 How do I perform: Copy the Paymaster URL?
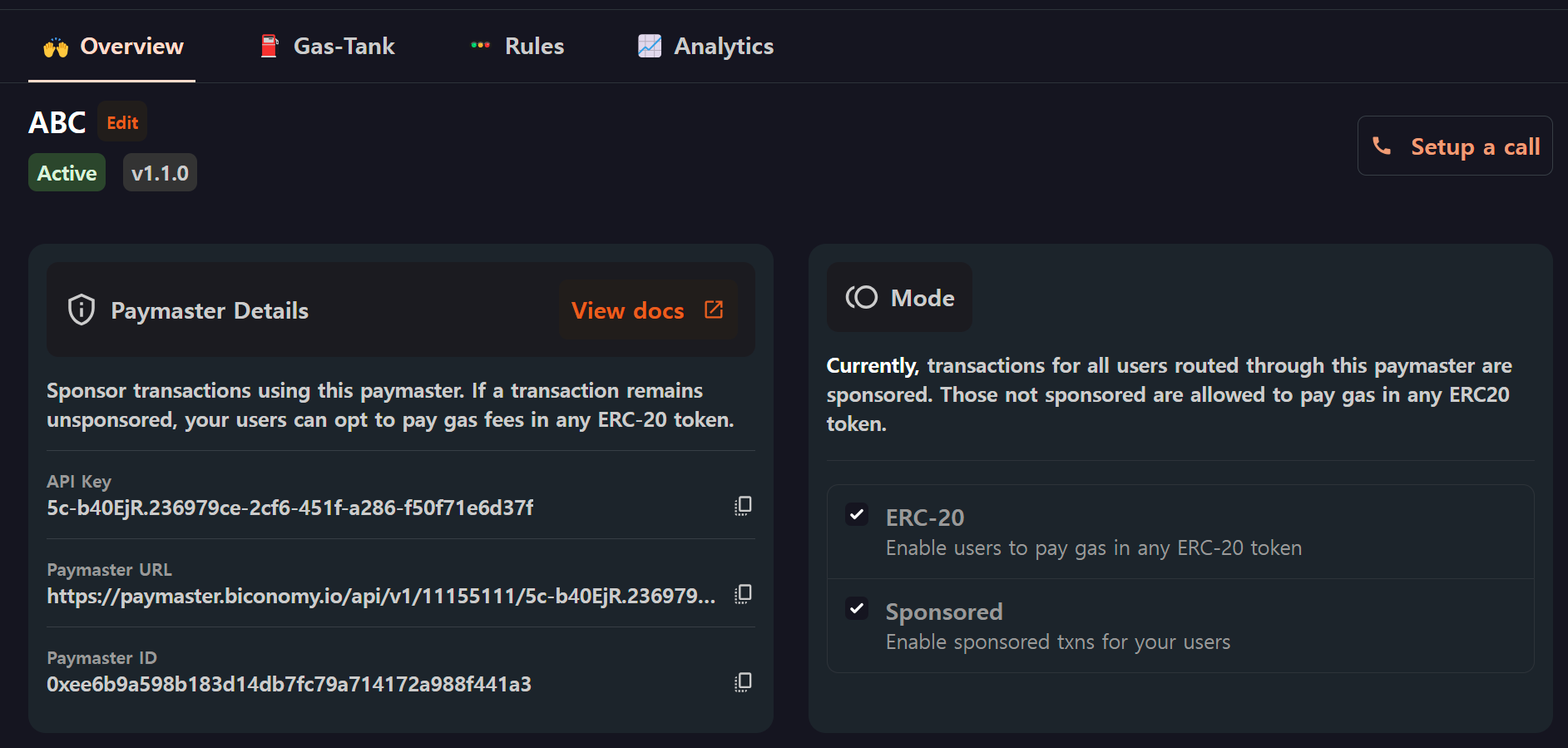[743, 594]
